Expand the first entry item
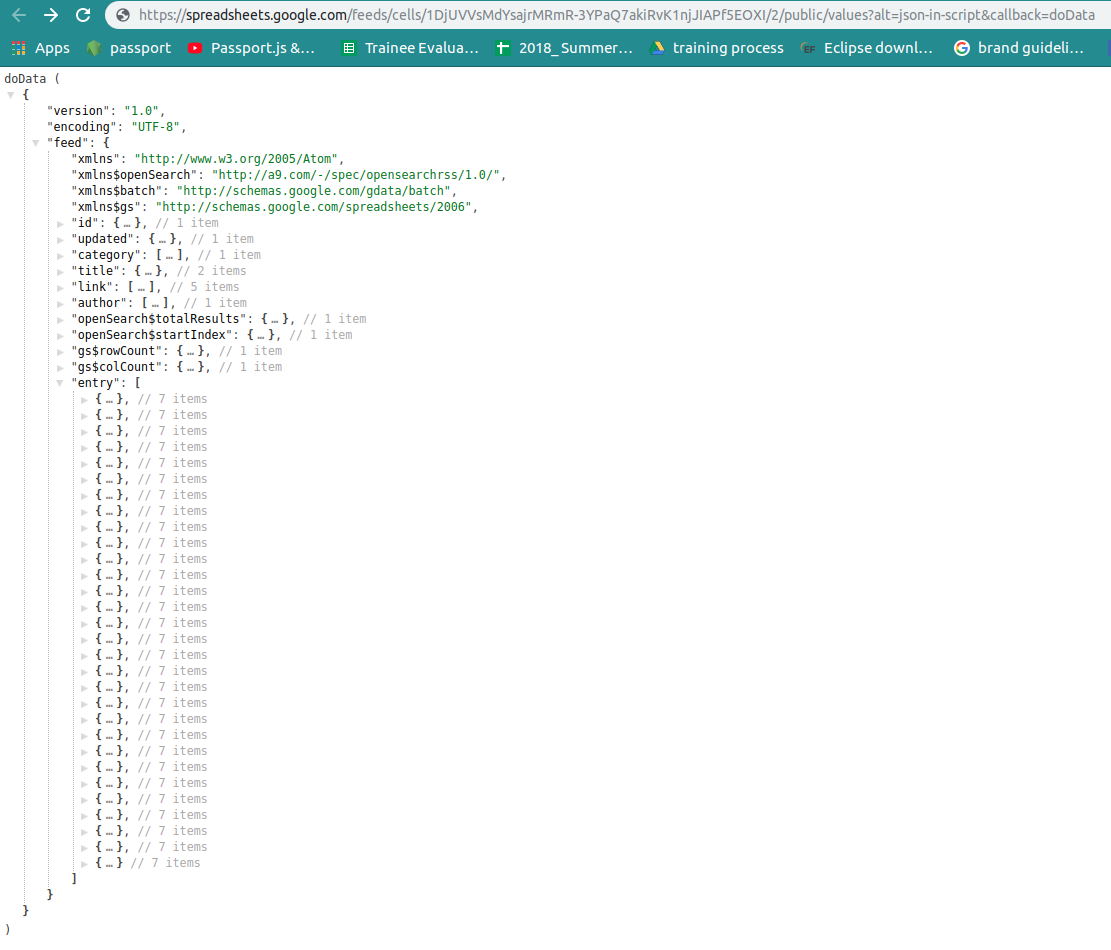 pyautogui.click(x=84, y=400)
